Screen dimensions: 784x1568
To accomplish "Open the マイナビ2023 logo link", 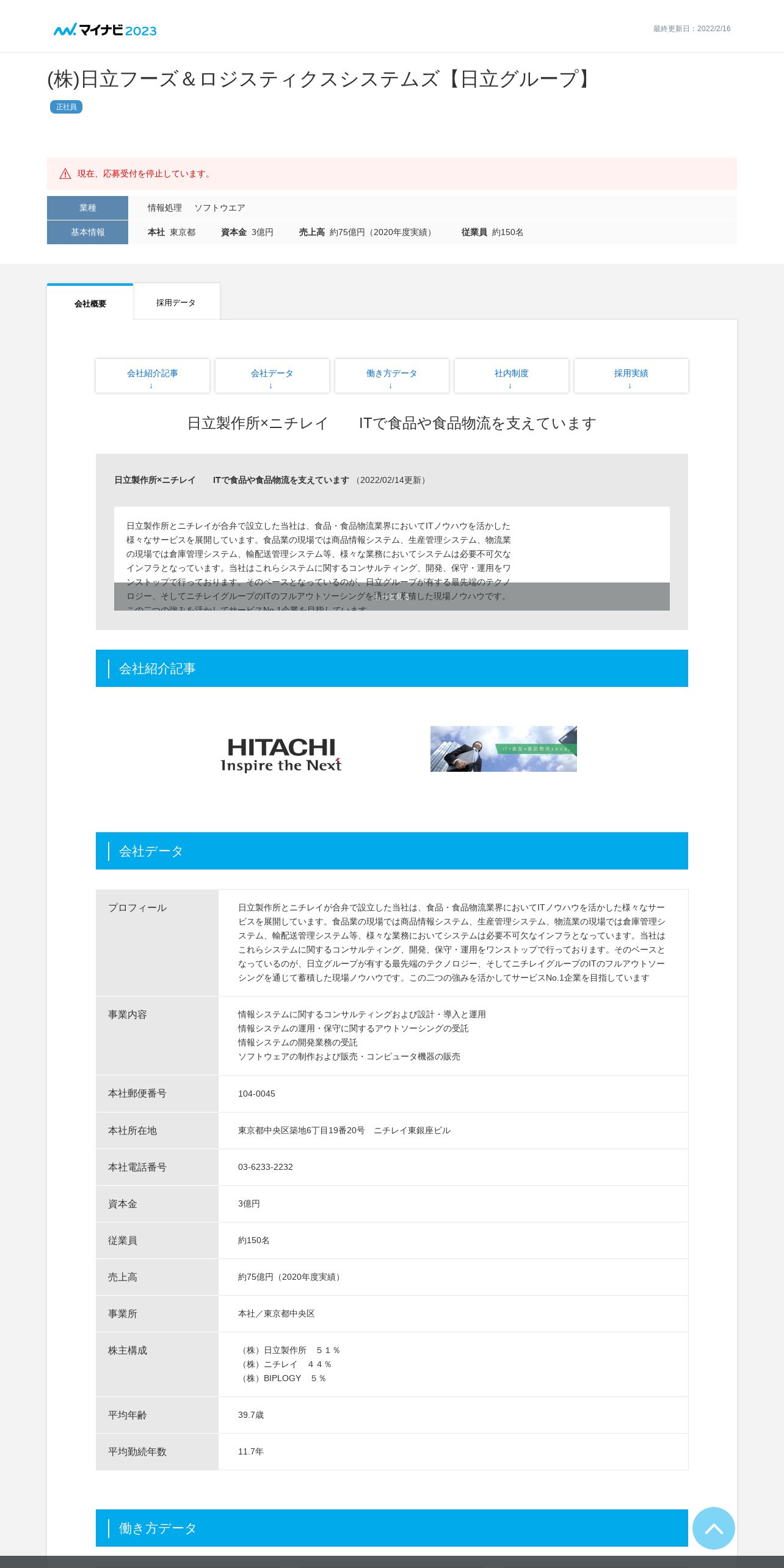I will [x=105, y=29].
